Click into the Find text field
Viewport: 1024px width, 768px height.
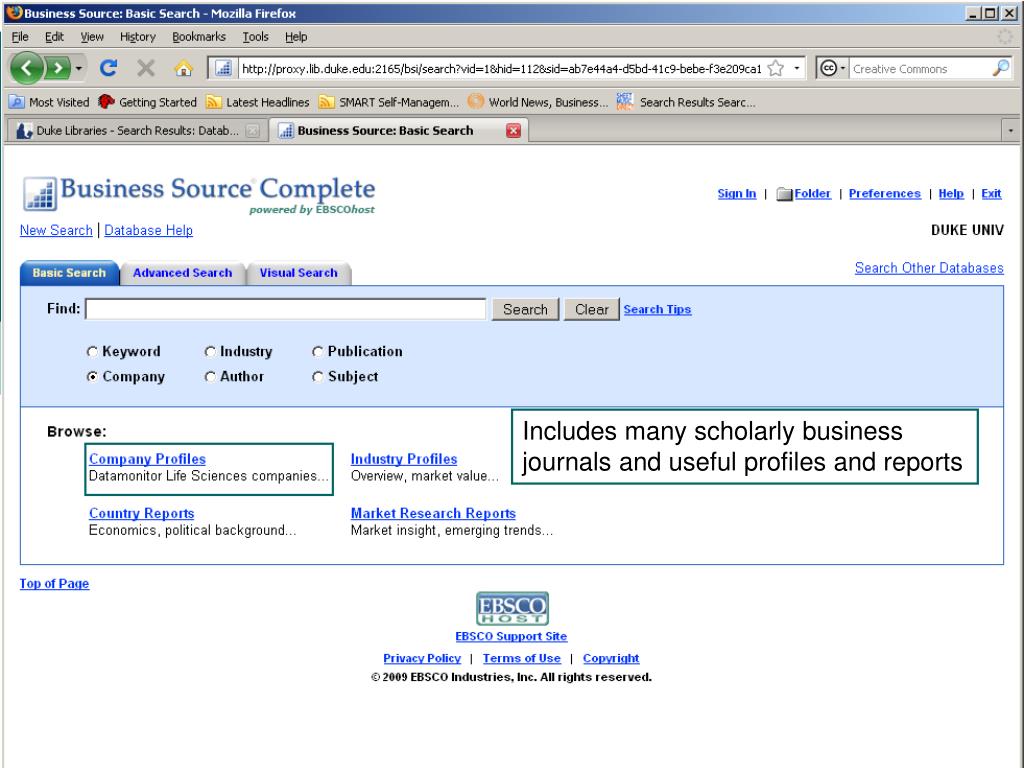[x=285, y=309]
